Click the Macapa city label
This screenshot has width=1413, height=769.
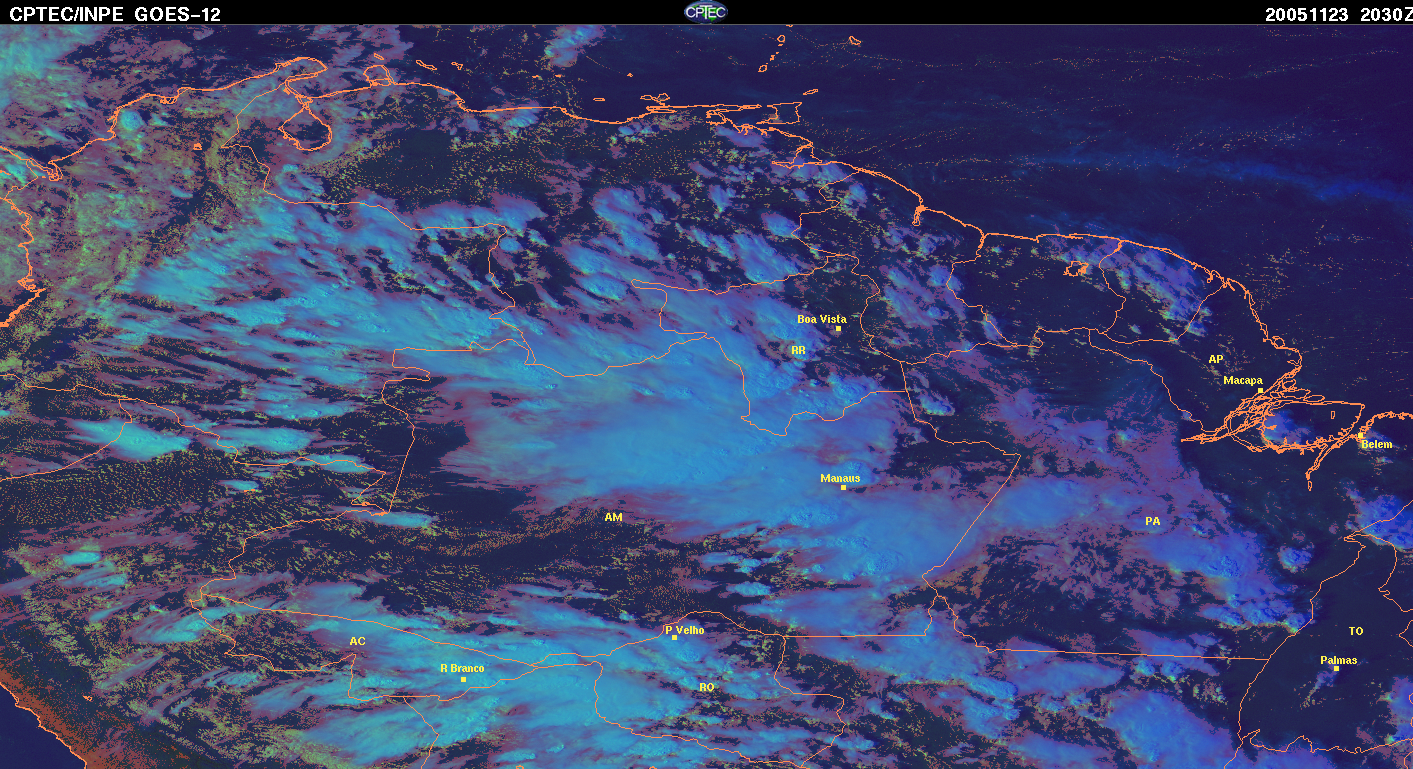[x=1243, y=380]
